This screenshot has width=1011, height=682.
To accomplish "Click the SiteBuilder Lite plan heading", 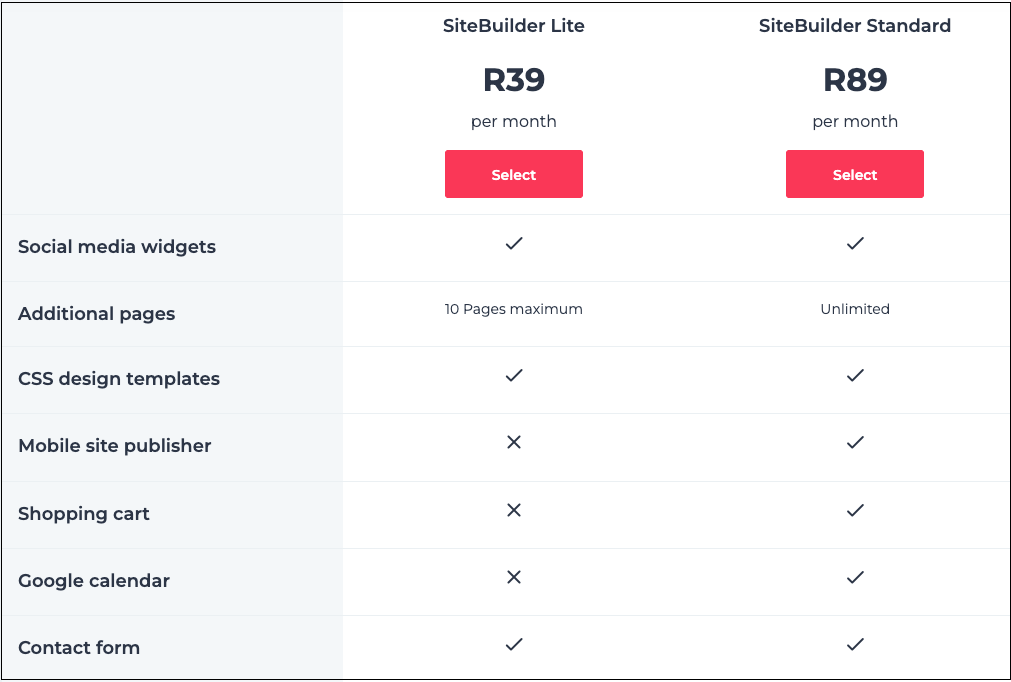I will point(513,26).
